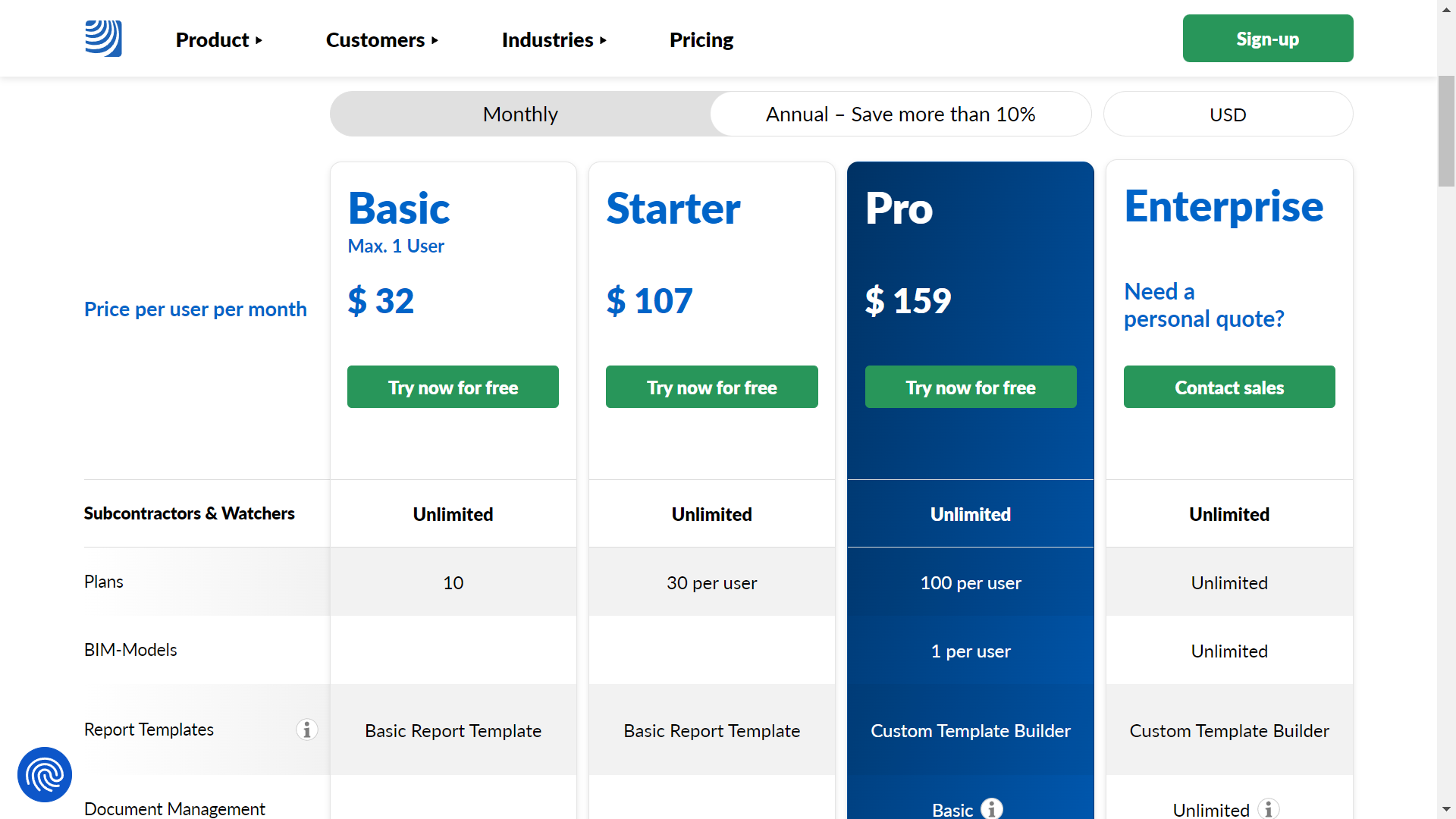Toggle Annual Save more than 10% option

(900, 114)
